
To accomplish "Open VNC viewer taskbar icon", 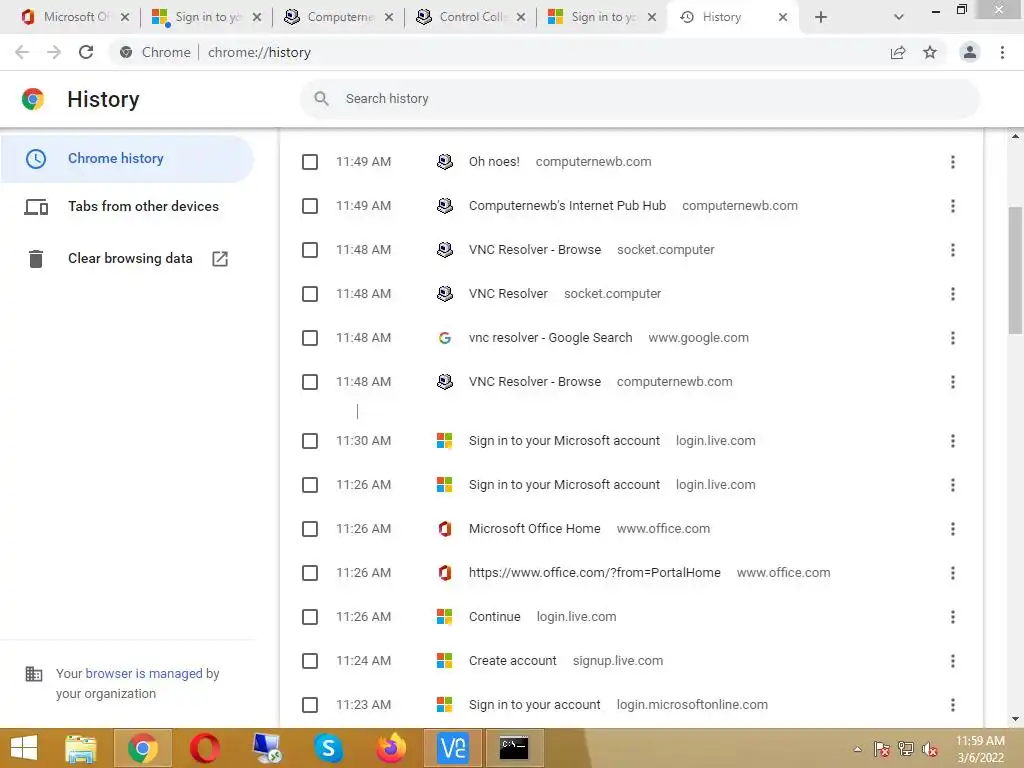I will point(453,748).
